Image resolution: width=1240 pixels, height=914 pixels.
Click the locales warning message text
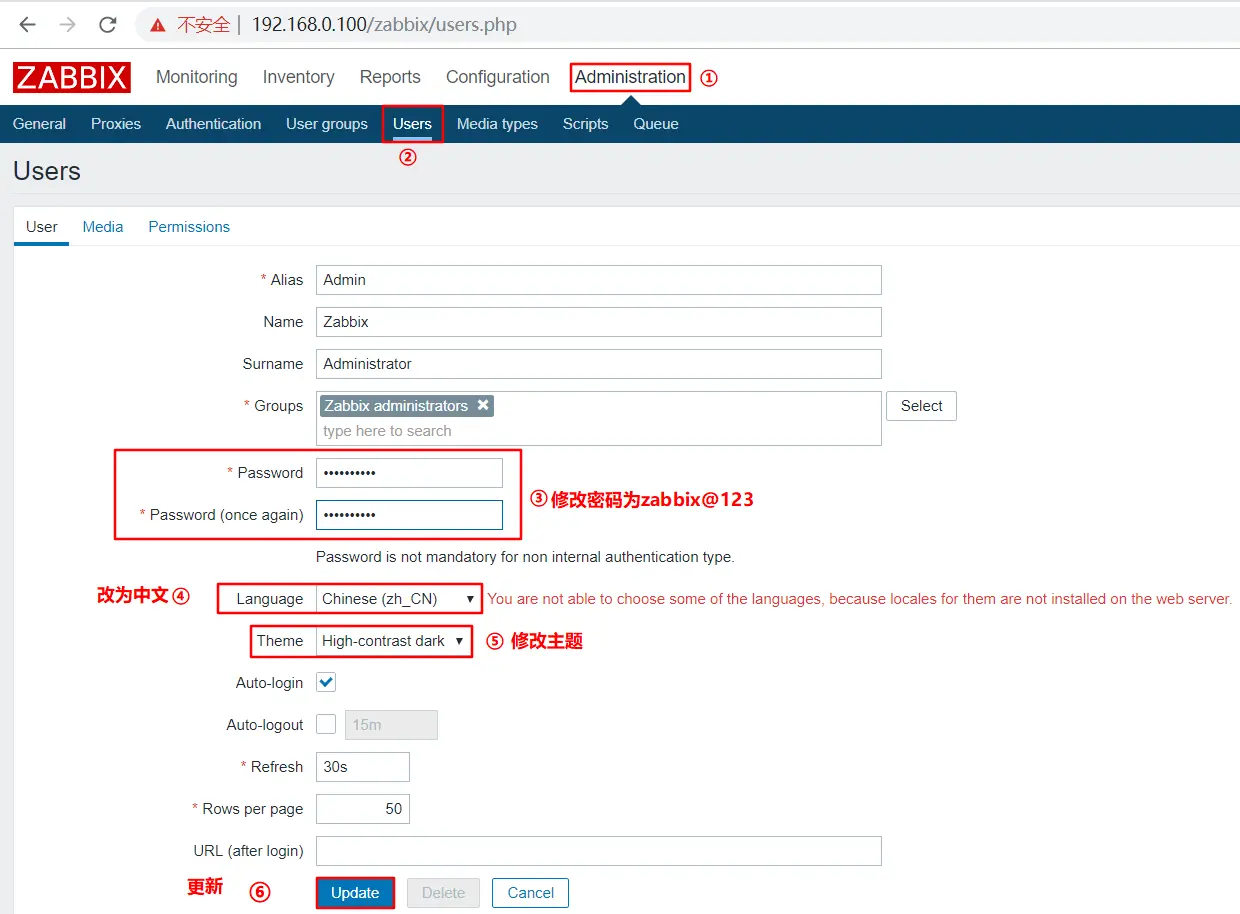(x=859, y=599)
